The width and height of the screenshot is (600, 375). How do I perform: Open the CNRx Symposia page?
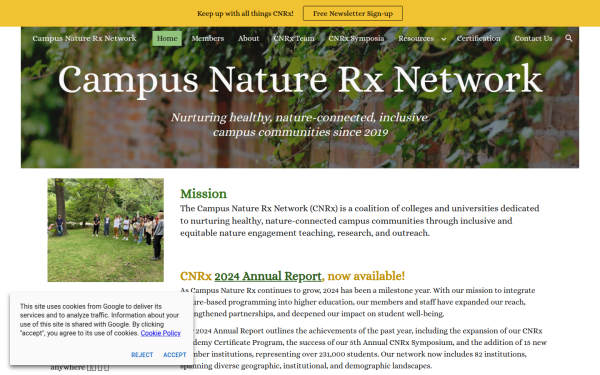point(356,38)
